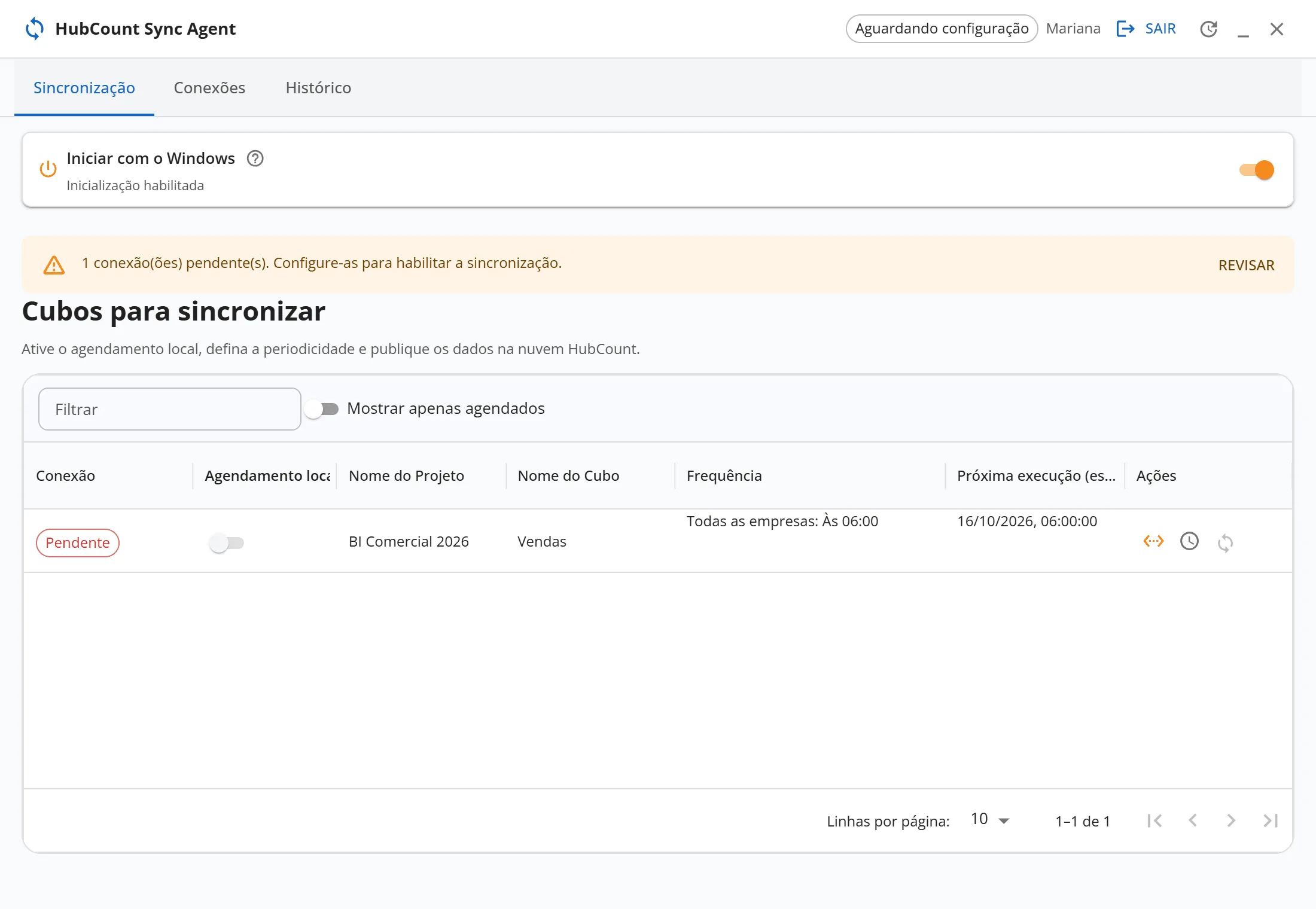Click the Pendente status badge
The width and height of the screenshot is (1316, 909).
point(78,543)
